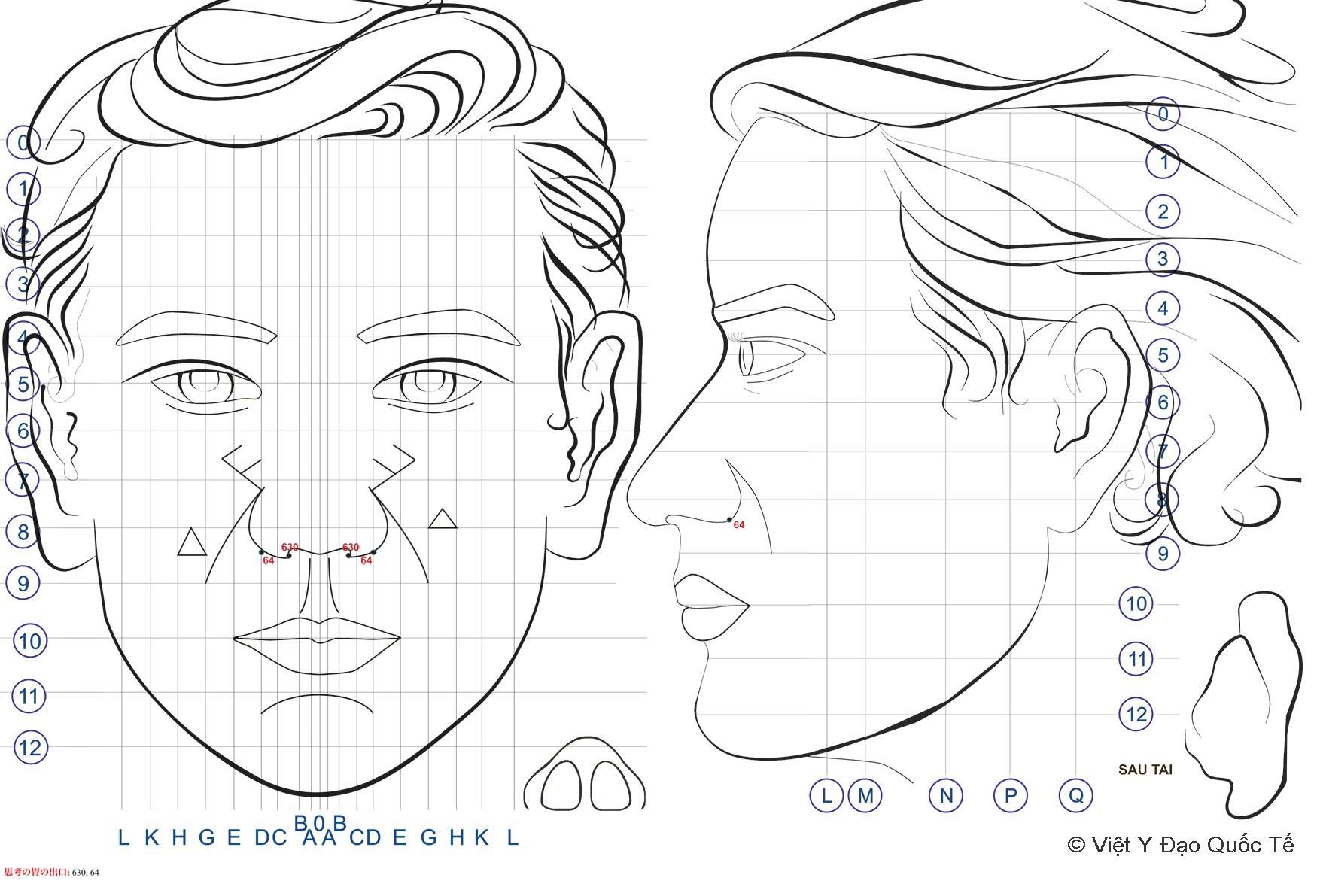Select circled column letter Q under the profile view

click(x=1075, y=796)
